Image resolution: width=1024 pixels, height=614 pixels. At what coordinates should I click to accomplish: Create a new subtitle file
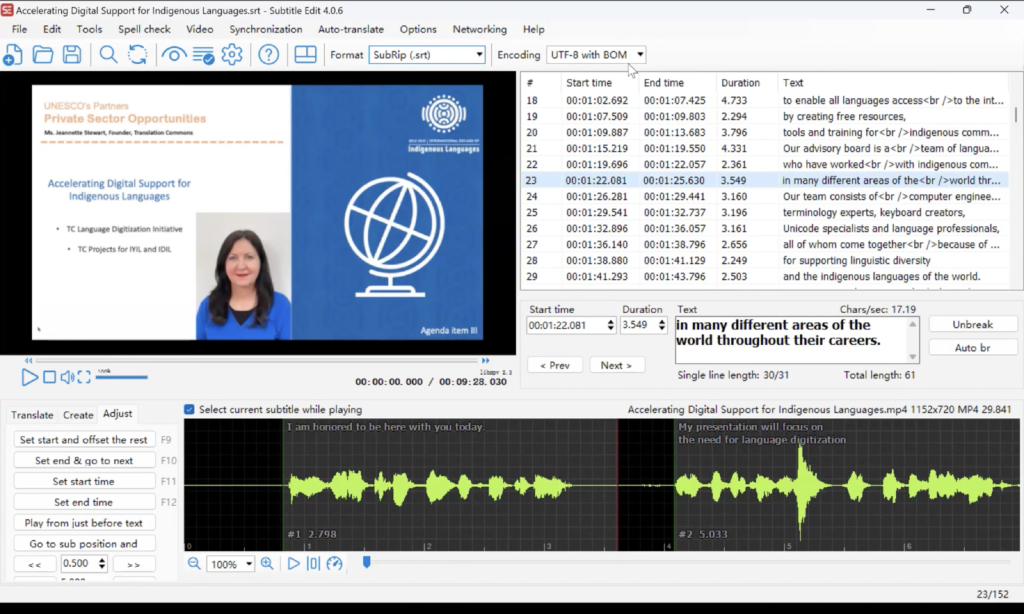(13, 55)
